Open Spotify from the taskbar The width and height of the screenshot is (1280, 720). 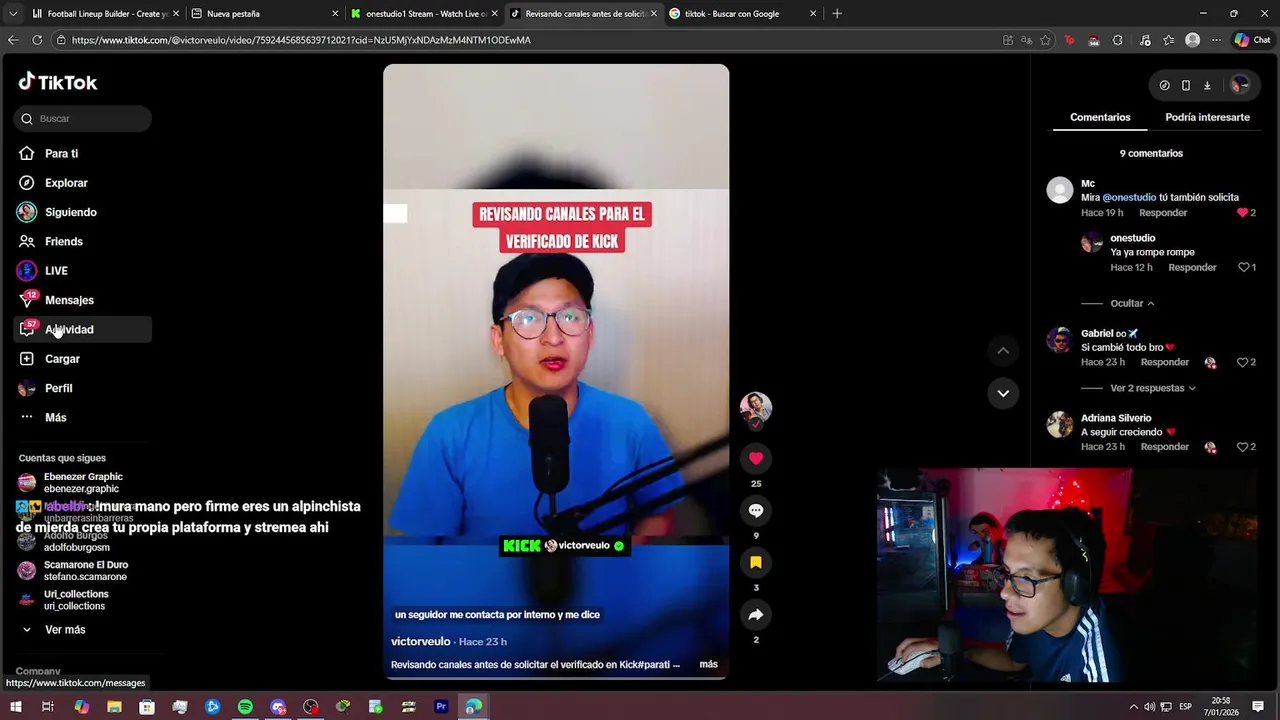245,707
